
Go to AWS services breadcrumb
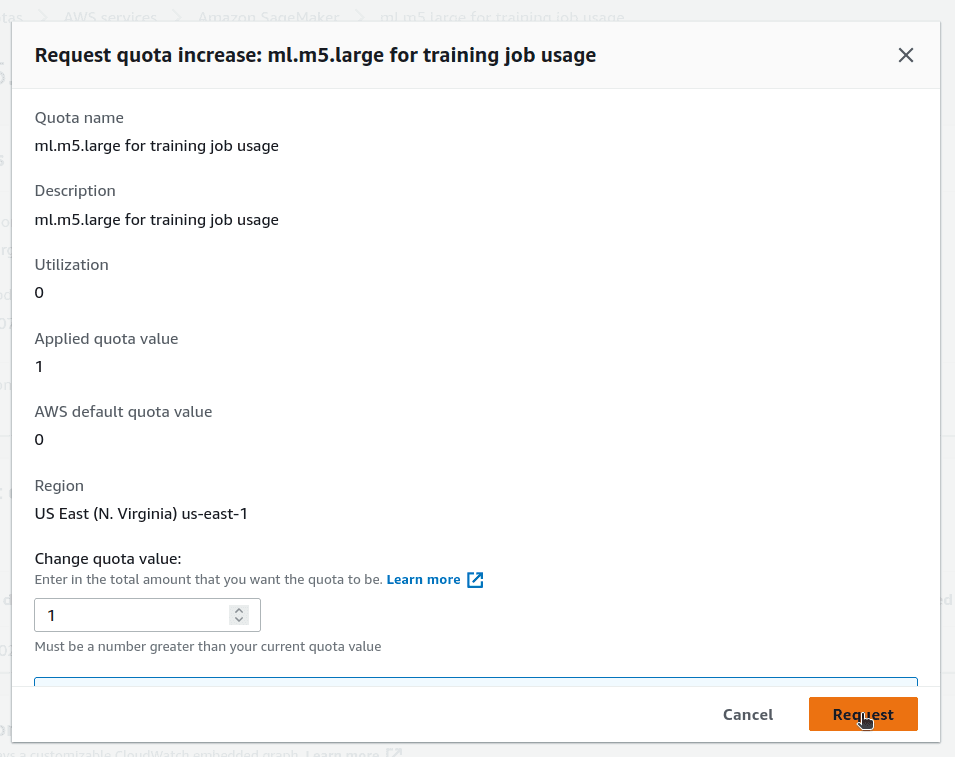111,17
